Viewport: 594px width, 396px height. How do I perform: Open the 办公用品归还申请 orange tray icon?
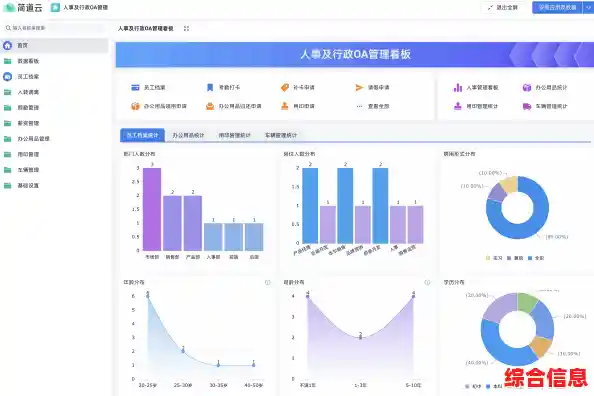coord(210,106)
